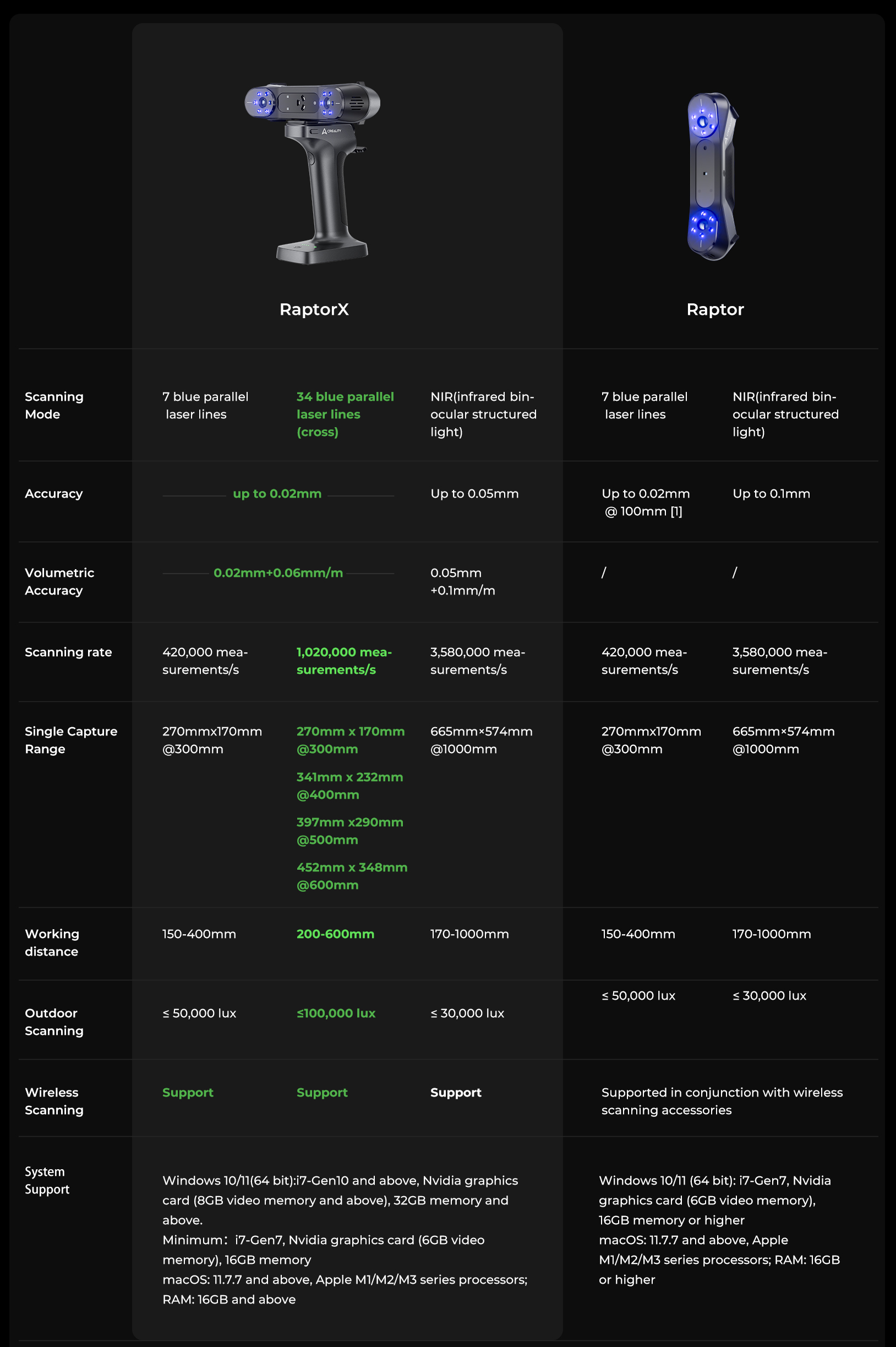
Task: Click the white 'Support' wireless scanning entry
Action: point(455,1092)
